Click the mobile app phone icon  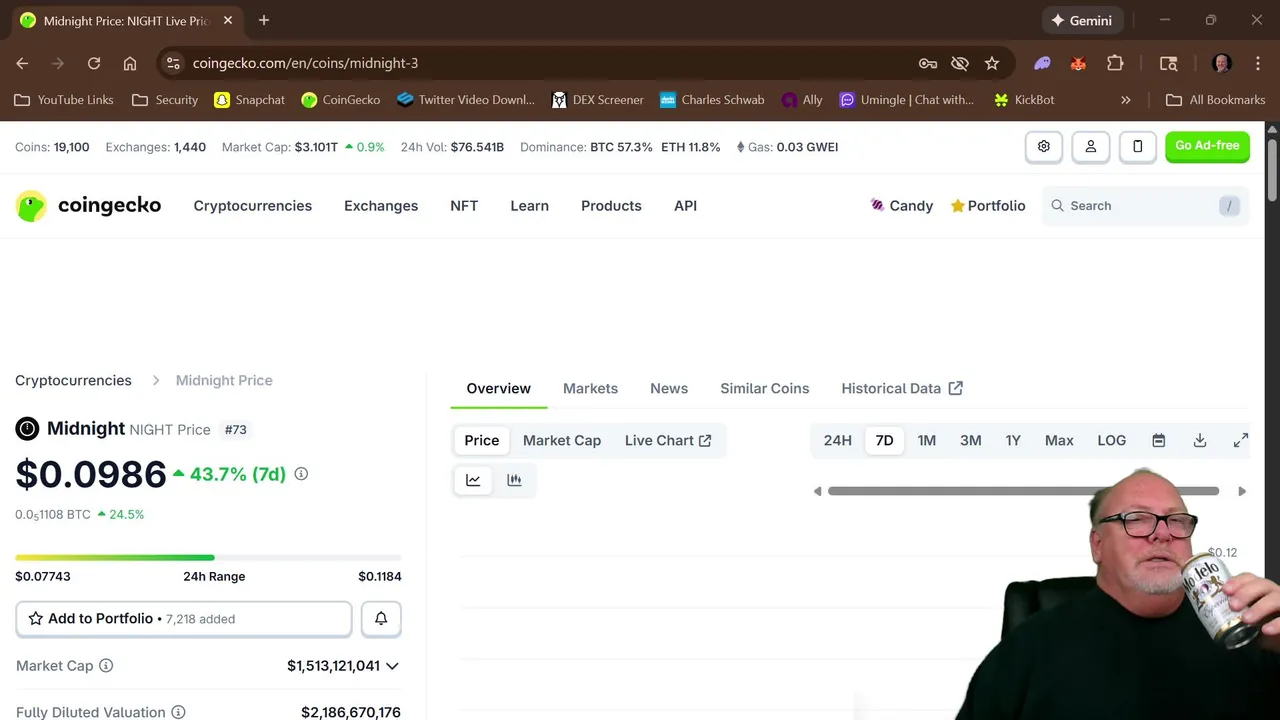tap(1137, 147)
